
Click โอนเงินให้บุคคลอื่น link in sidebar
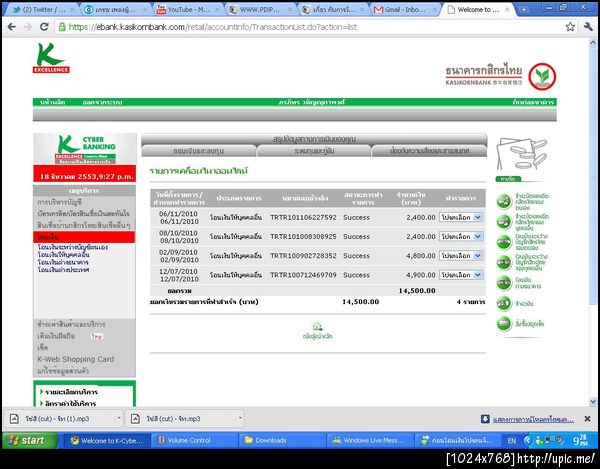pyautogui.click(x=64, y=254)
